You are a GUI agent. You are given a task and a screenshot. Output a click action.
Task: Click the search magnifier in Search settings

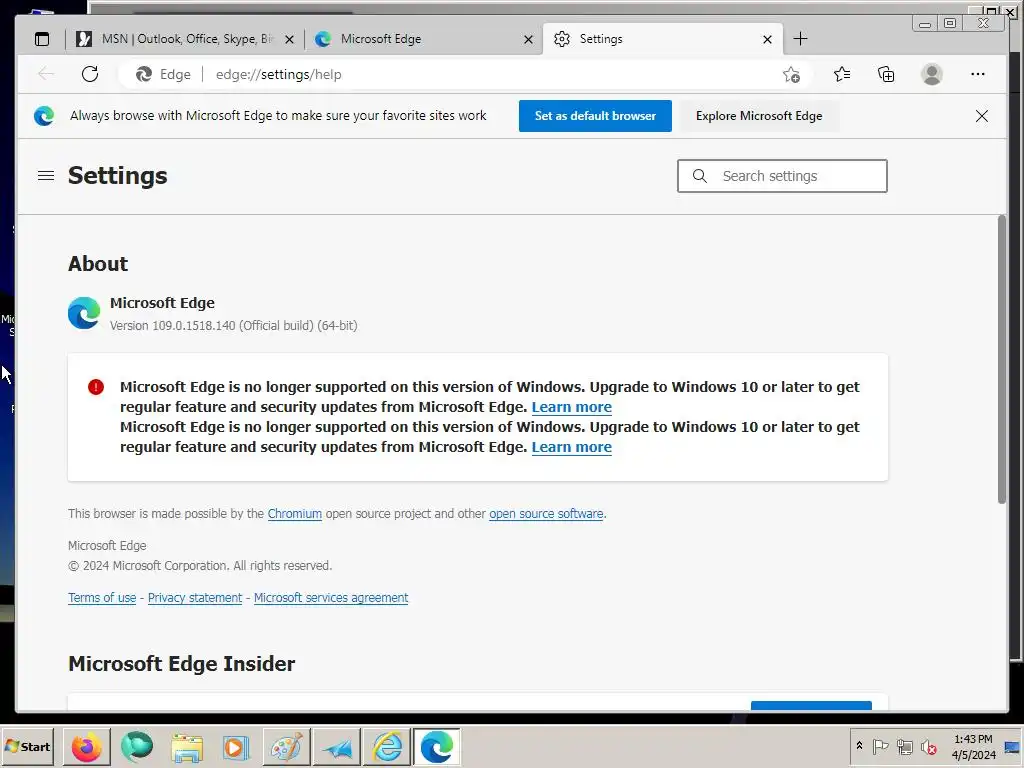699,176
